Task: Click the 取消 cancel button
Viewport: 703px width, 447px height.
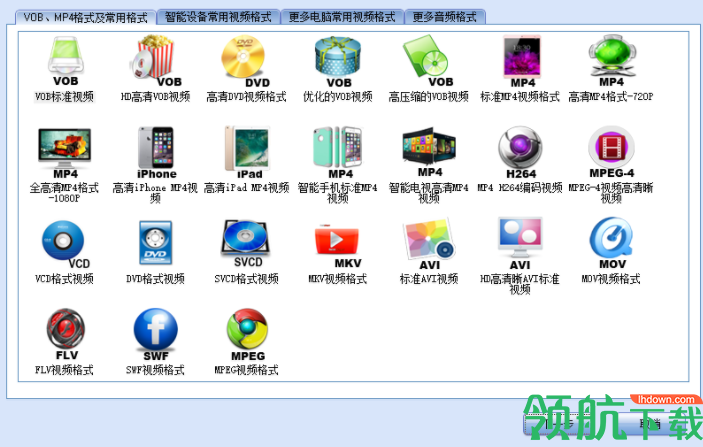Action: coord(650,424)
